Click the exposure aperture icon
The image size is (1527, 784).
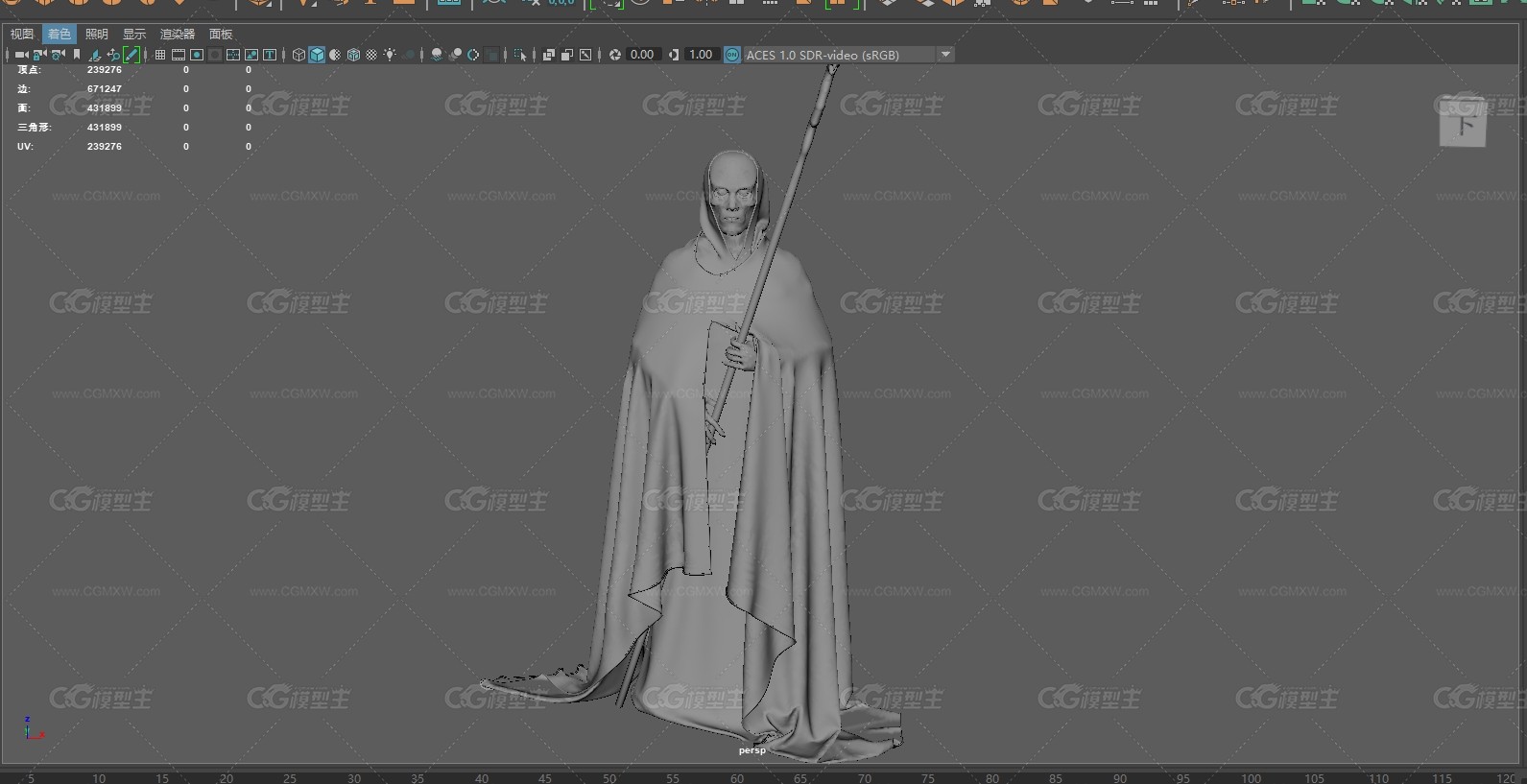615,55
